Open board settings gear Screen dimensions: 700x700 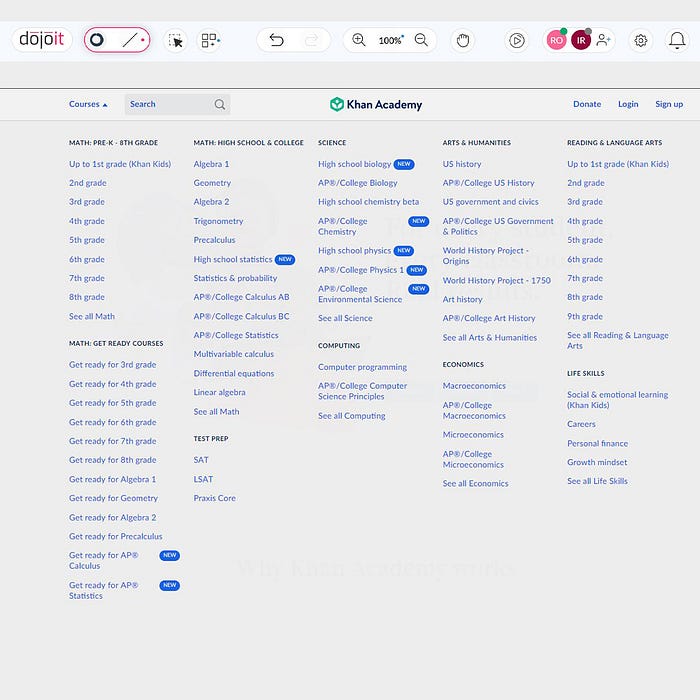click(x=641, y=41)
